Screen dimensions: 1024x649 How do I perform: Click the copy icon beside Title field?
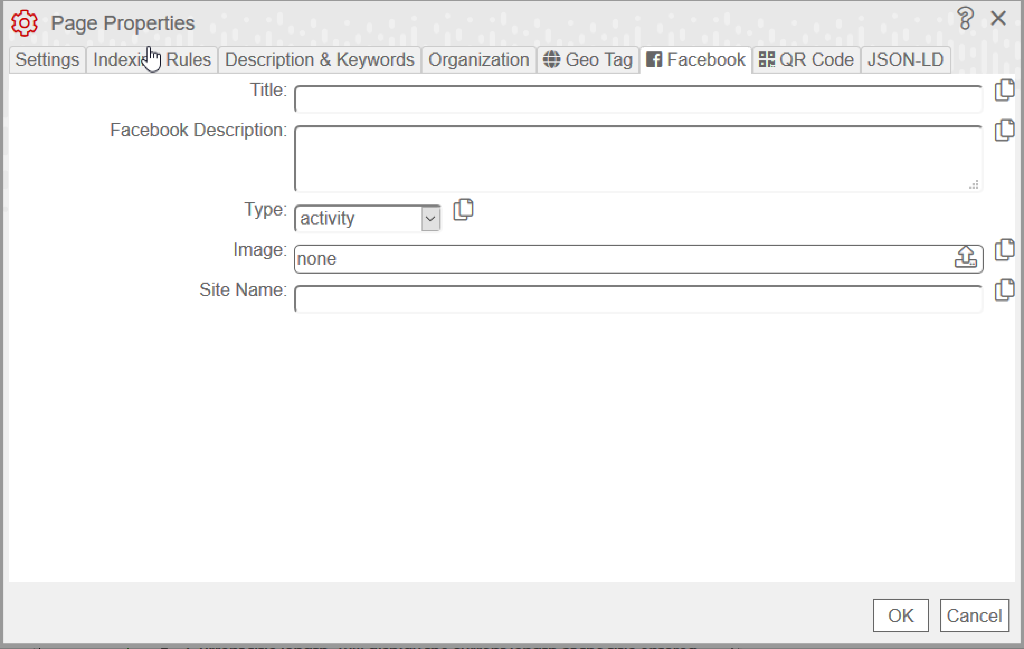click(1004, 90)
